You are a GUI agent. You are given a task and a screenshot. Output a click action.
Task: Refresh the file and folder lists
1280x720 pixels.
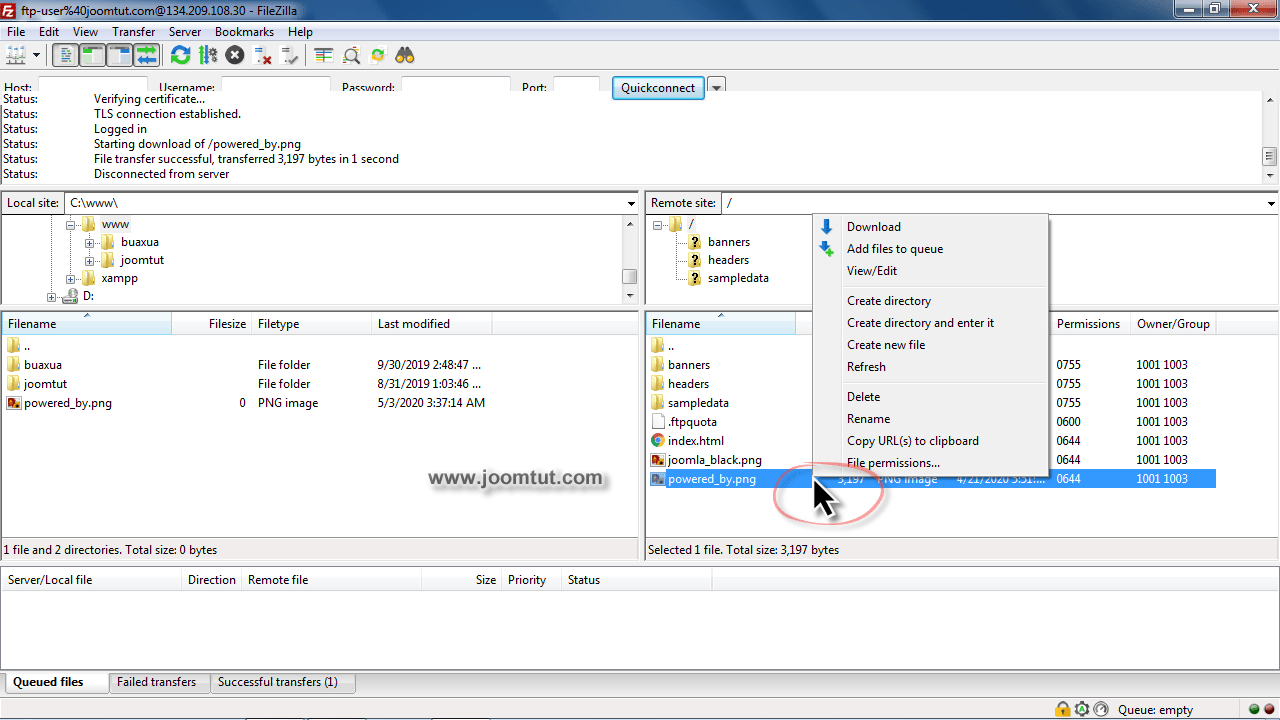(180, 55)
